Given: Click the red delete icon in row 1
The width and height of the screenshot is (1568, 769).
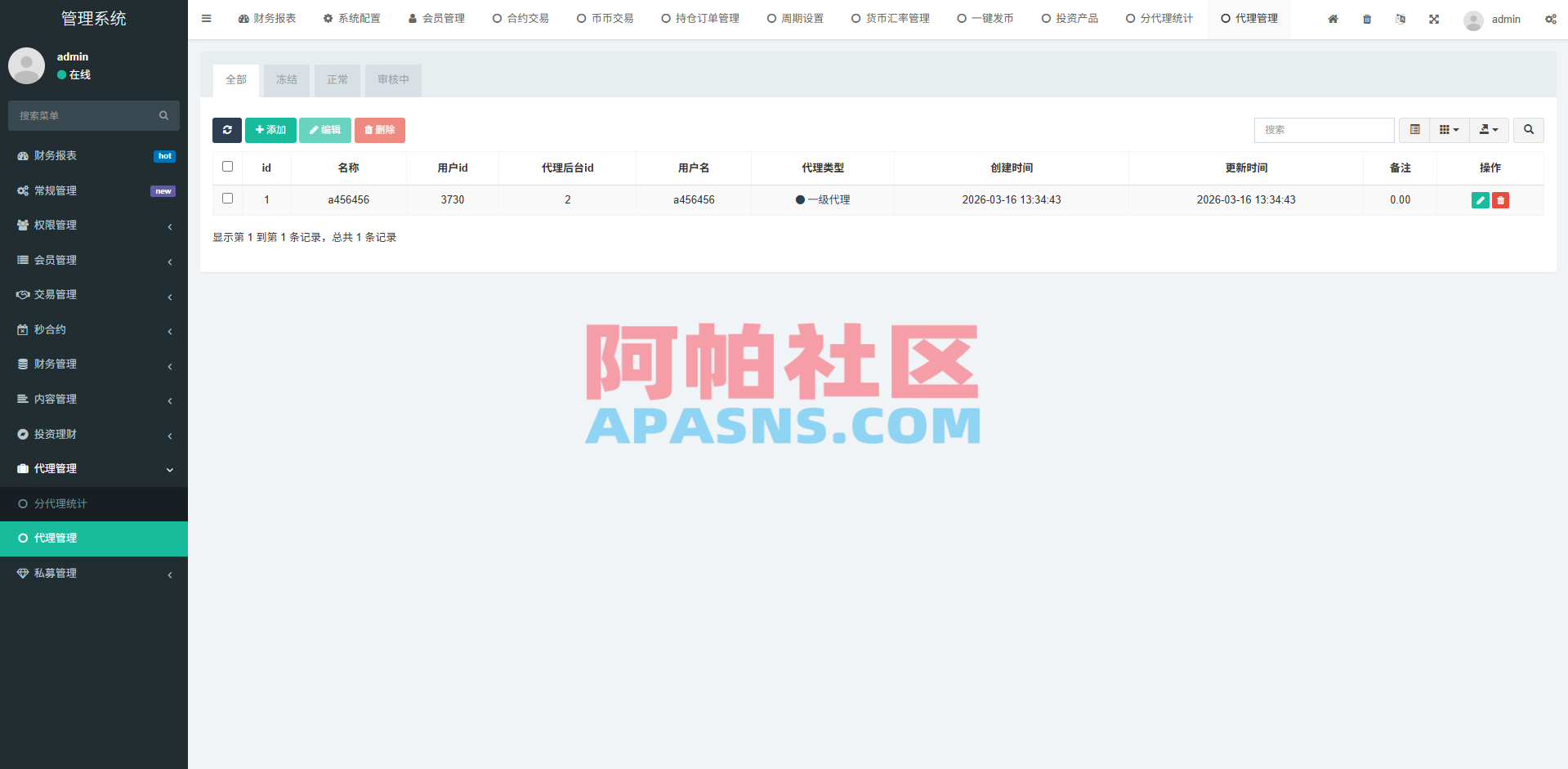Looking at the screenshot, I should click(x=1500, y=200).
